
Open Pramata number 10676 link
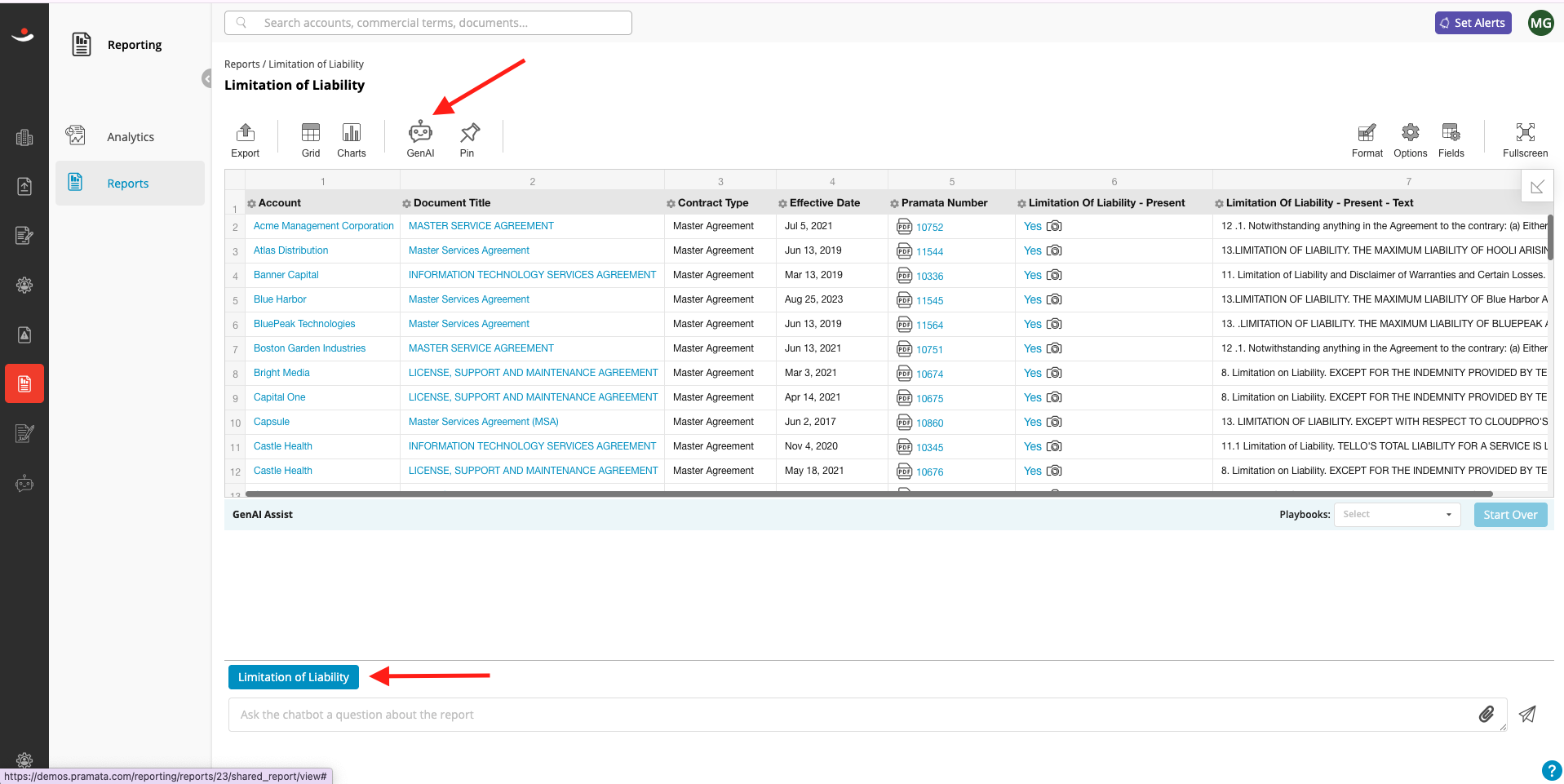point(929,472)
